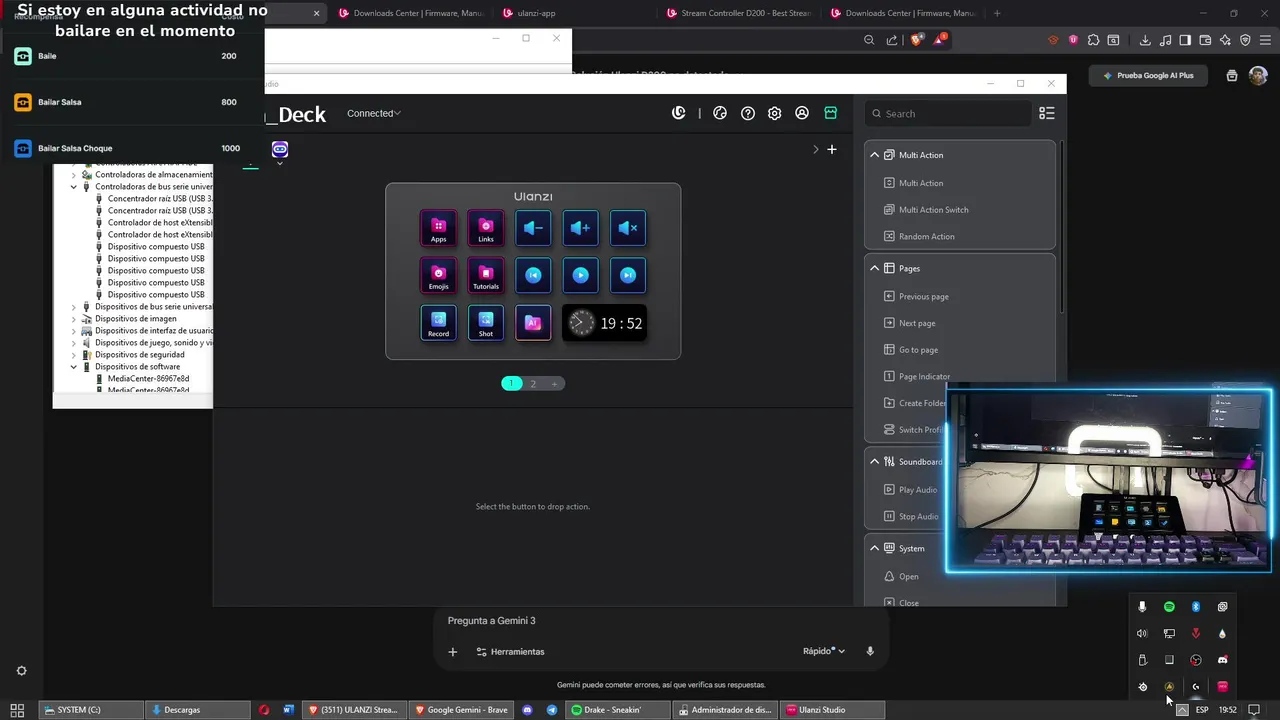Image resolution: width=1280 pixels, height=720 pixels.
Task: Click the Search actions field
Action: click(947, 113)
